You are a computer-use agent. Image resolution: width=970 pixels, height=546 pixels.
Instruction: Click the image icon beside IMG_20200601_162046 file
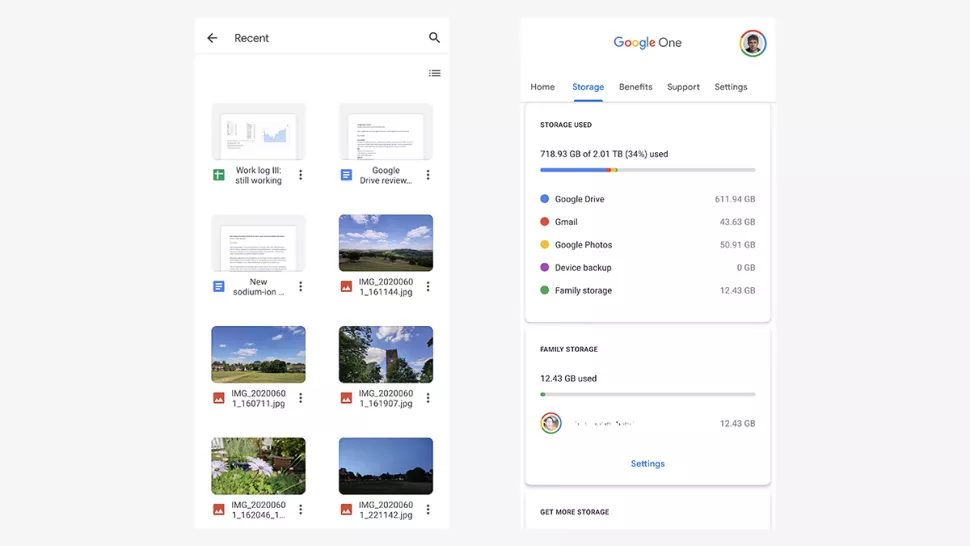[x=219, y=510]
